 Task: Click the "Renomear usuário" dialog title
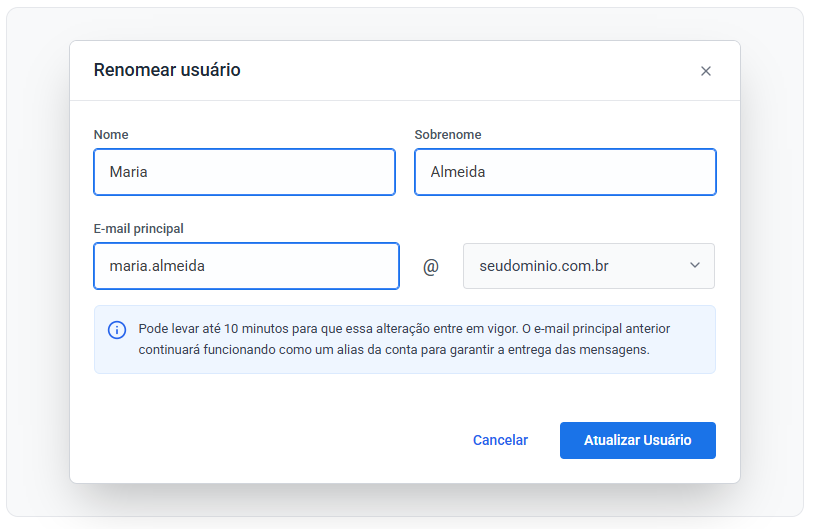(x=167, y=70)
